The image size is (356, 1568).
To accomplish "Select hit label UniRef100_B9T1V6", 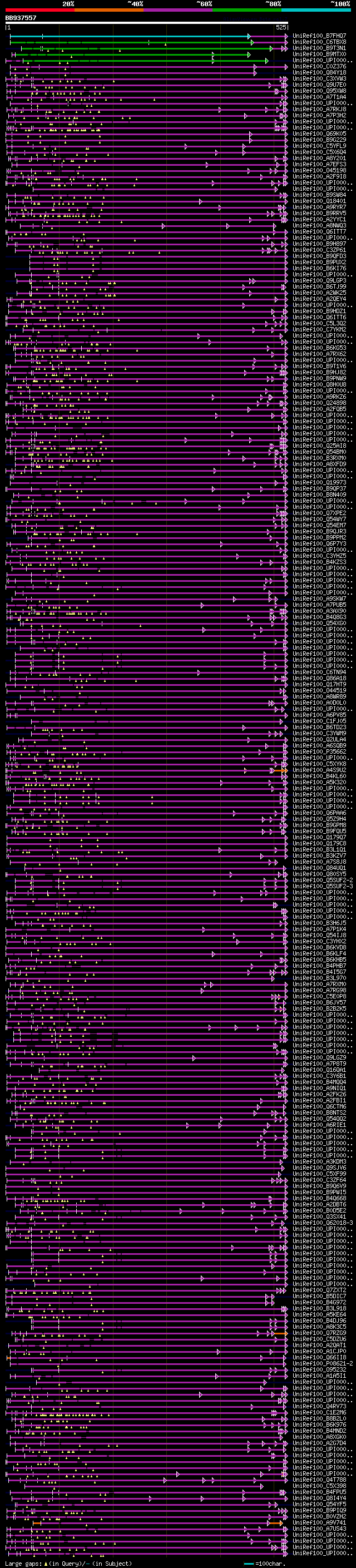I will [319, 366].
